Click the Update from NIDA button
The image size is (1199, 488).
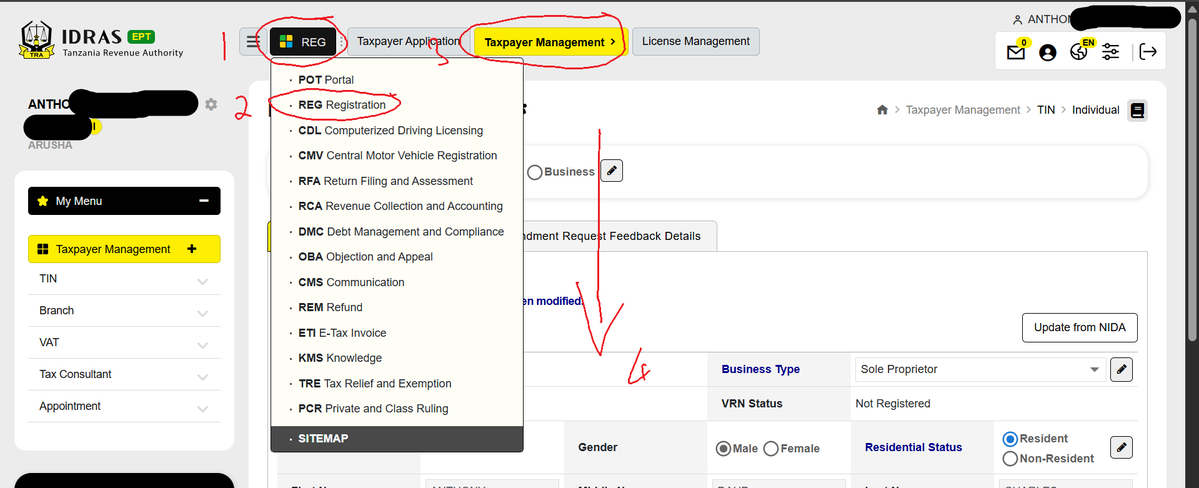pyautogui.click(x=1080, y=327)
